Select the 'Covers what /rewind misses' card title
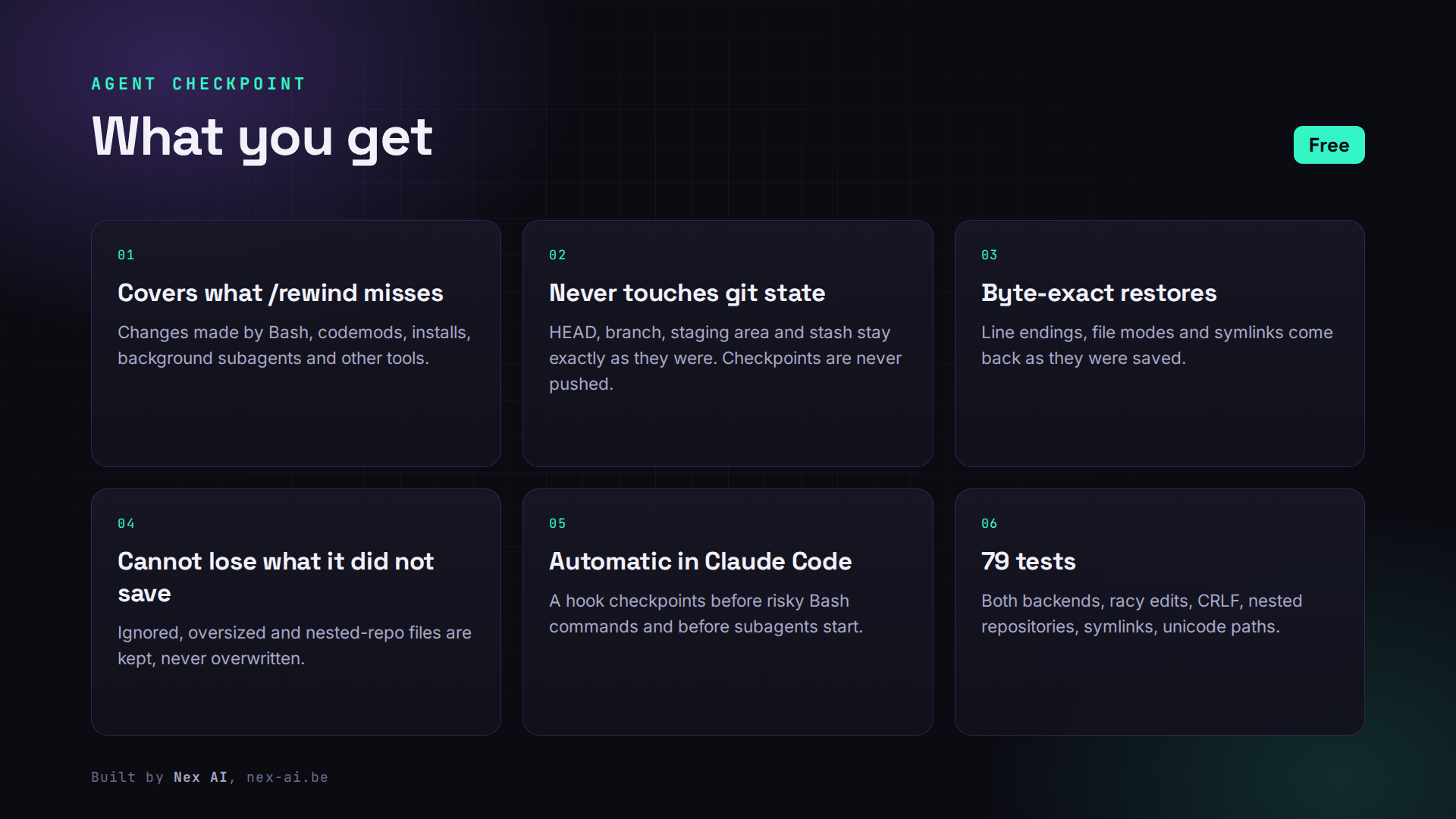The image size is (1456, 819). 281,293
